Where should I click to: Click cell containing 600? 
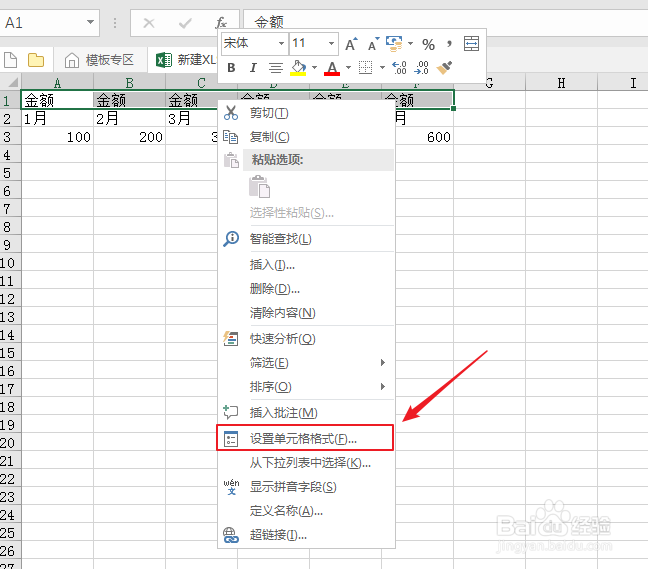[x=424, y=137]
